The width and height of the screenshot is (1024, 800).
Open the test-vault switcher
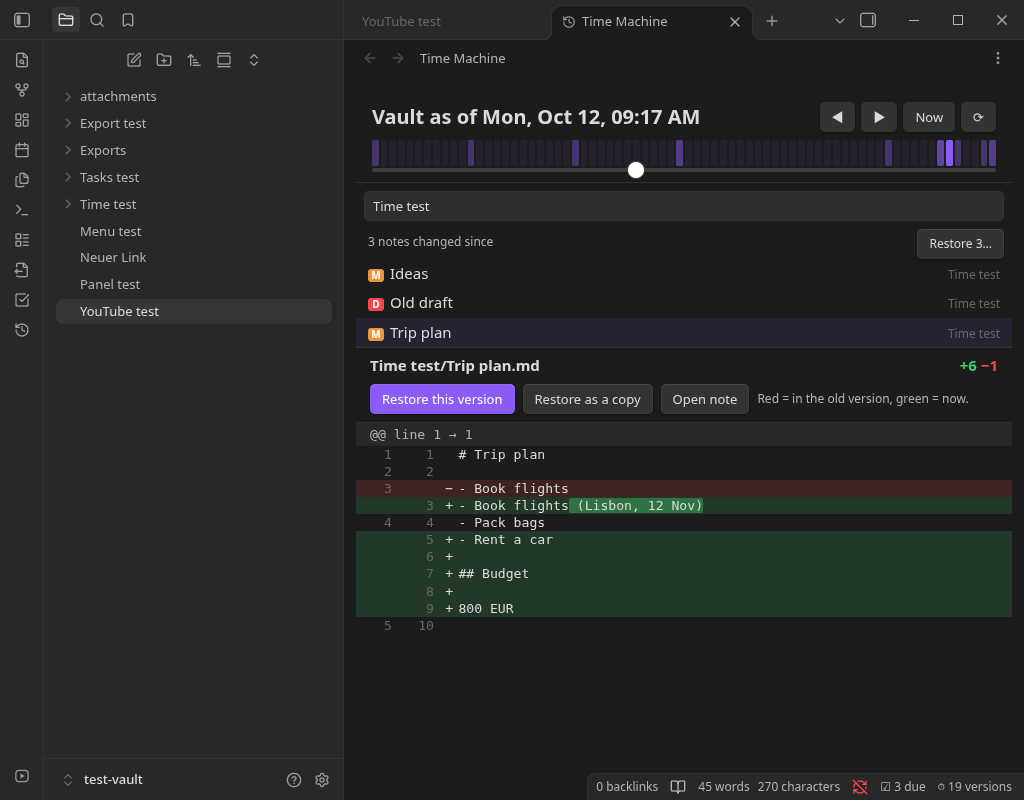[104, 779]
